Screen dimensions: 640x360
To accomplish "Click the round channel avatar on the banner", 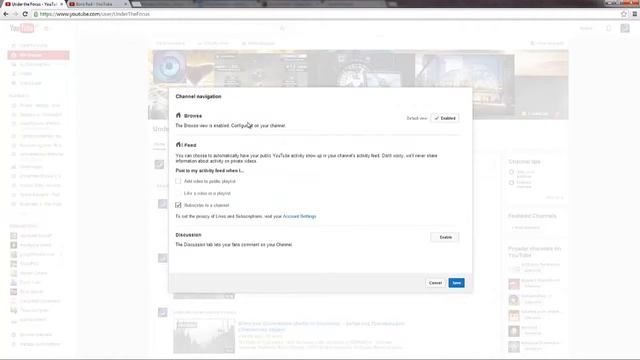I will pos(169,67).
